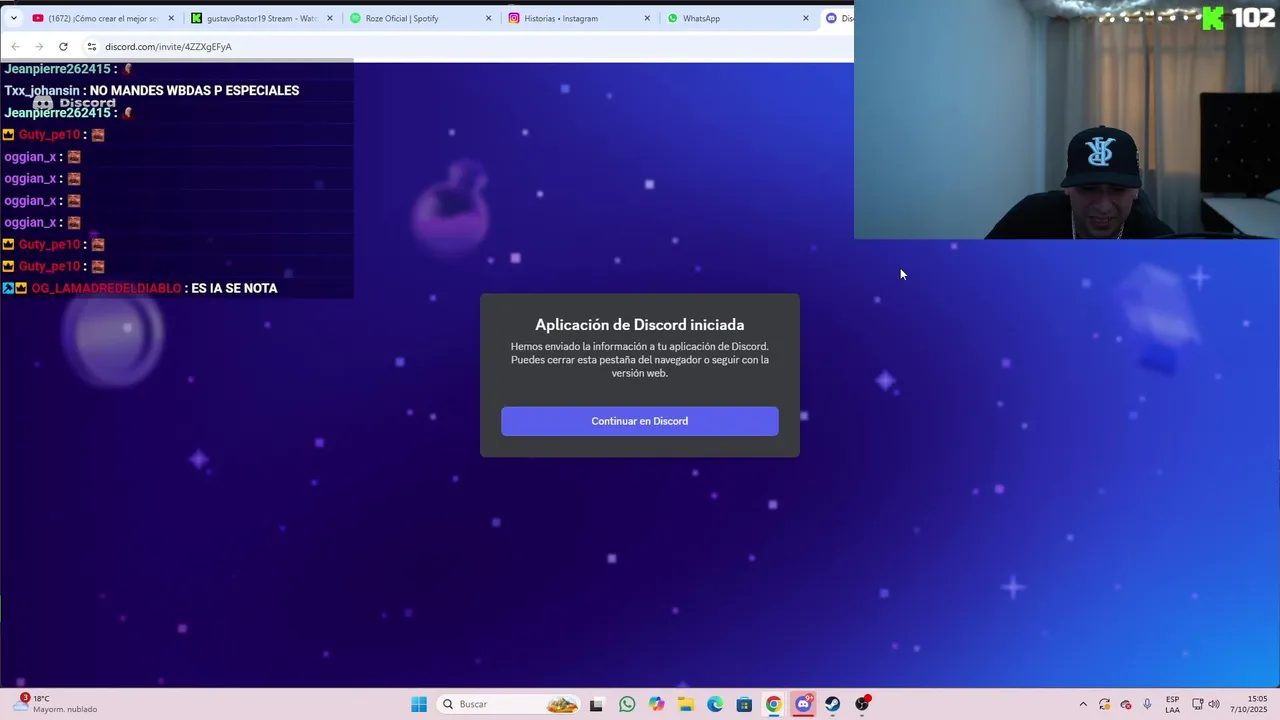Open Discord app from the taskbar
Image resolution: width=1280 pixels, height=720 pixels.
point(803,704)
